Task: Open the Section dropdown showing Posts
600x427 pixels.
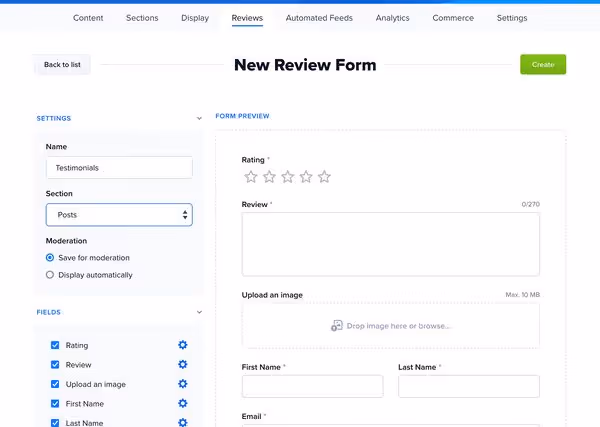Action: point(119,215)
